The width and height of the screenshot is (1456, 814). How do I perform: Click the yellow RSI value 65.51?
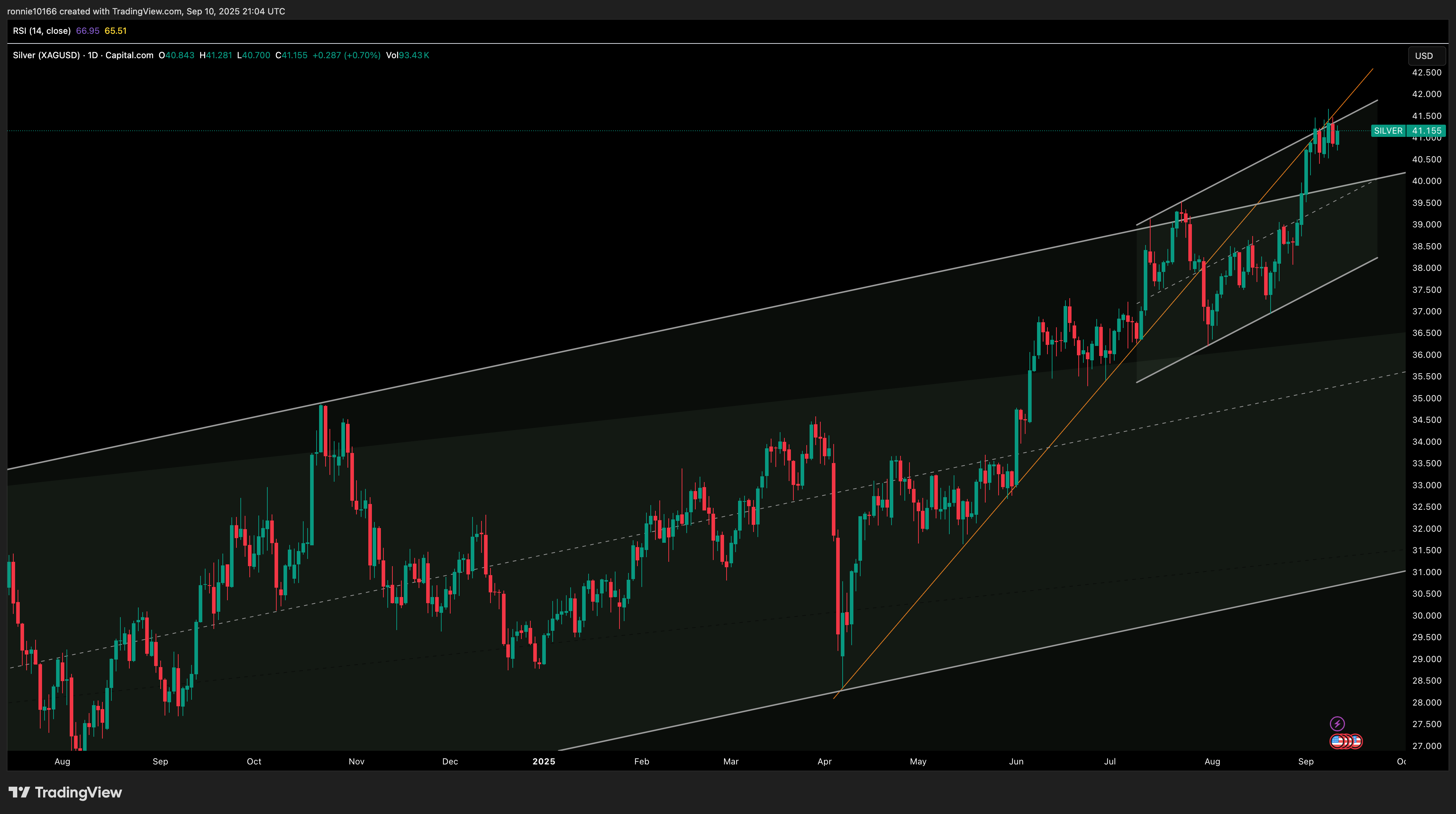[115, 31]
